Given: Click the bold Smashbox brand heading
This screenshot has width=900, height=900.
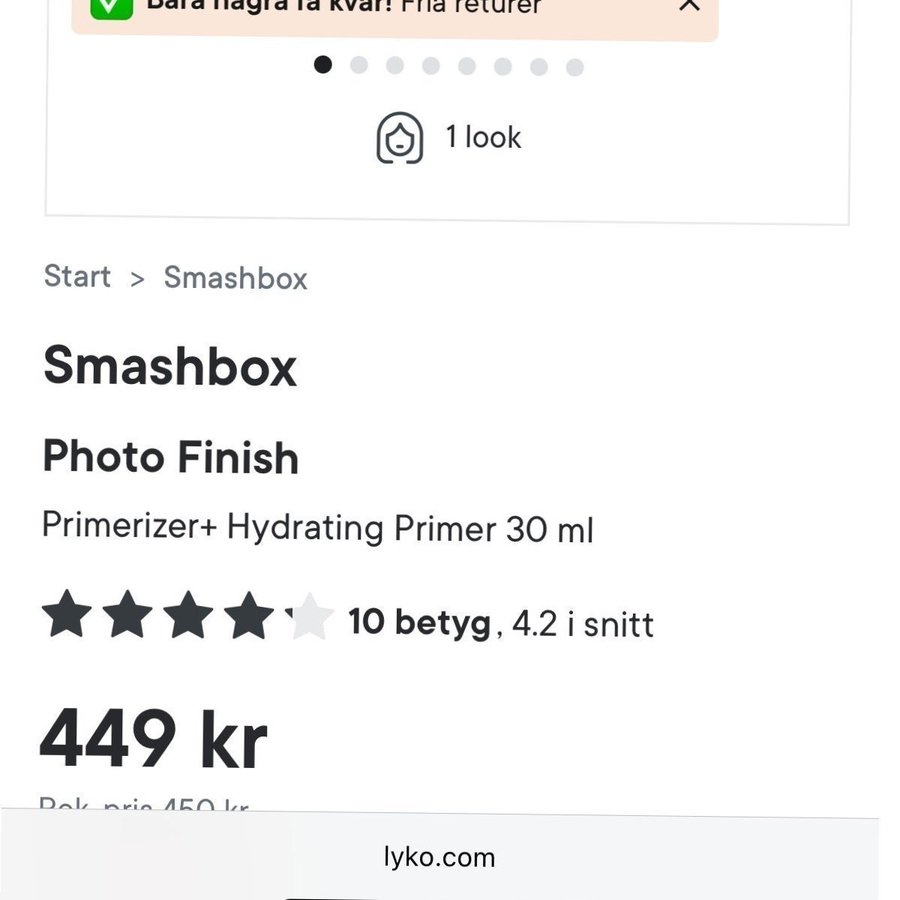Looking at the screenshot, I should [x=170, y=366].
